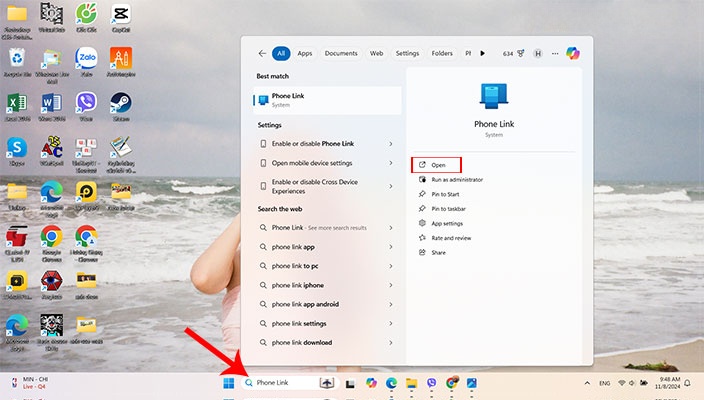
Task: Open the three-dot more options menu
Action: [x=555, y=53]
